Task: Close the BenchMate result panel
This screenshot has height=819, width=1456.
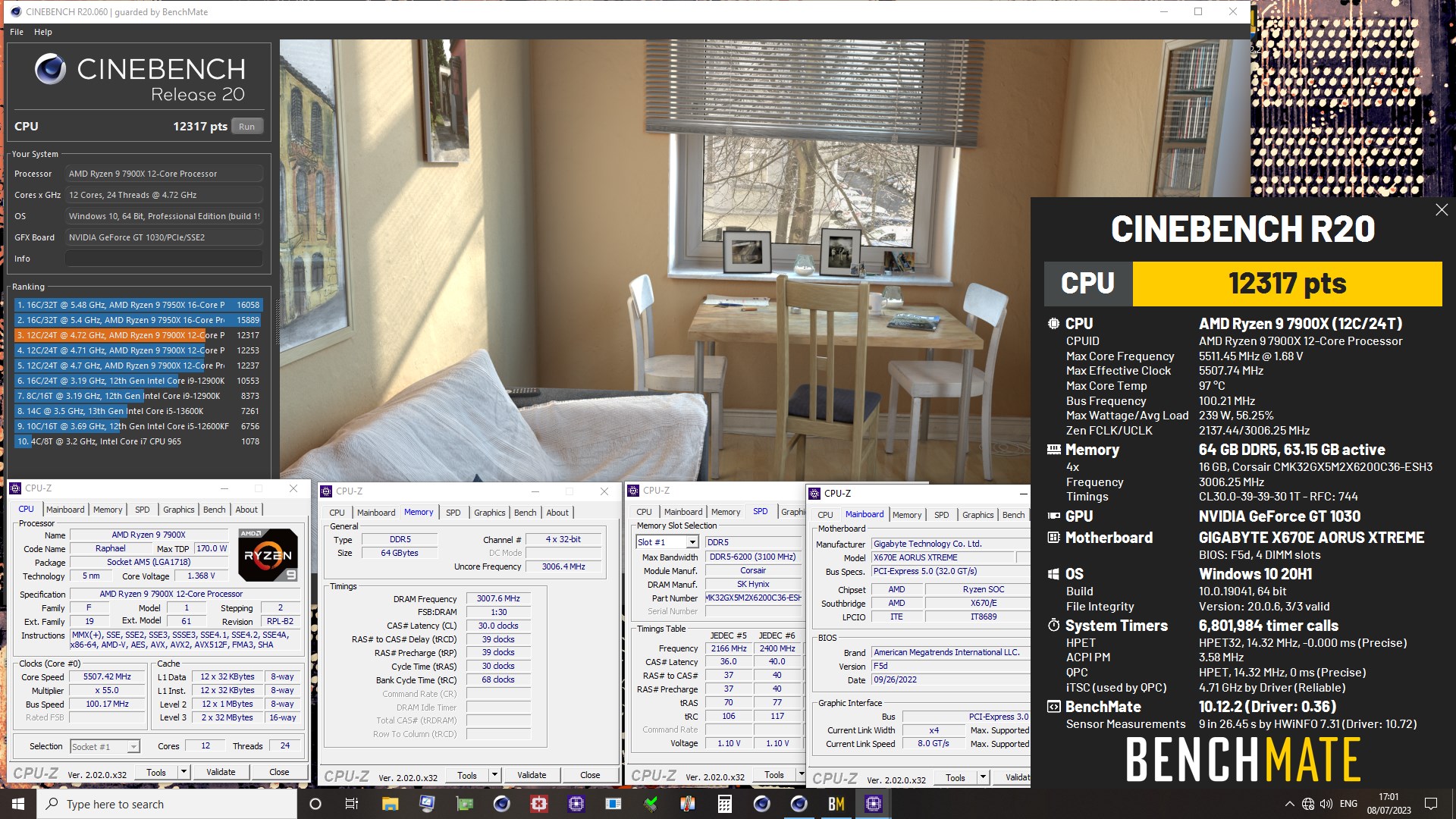Action: [x=1442, y=210]
